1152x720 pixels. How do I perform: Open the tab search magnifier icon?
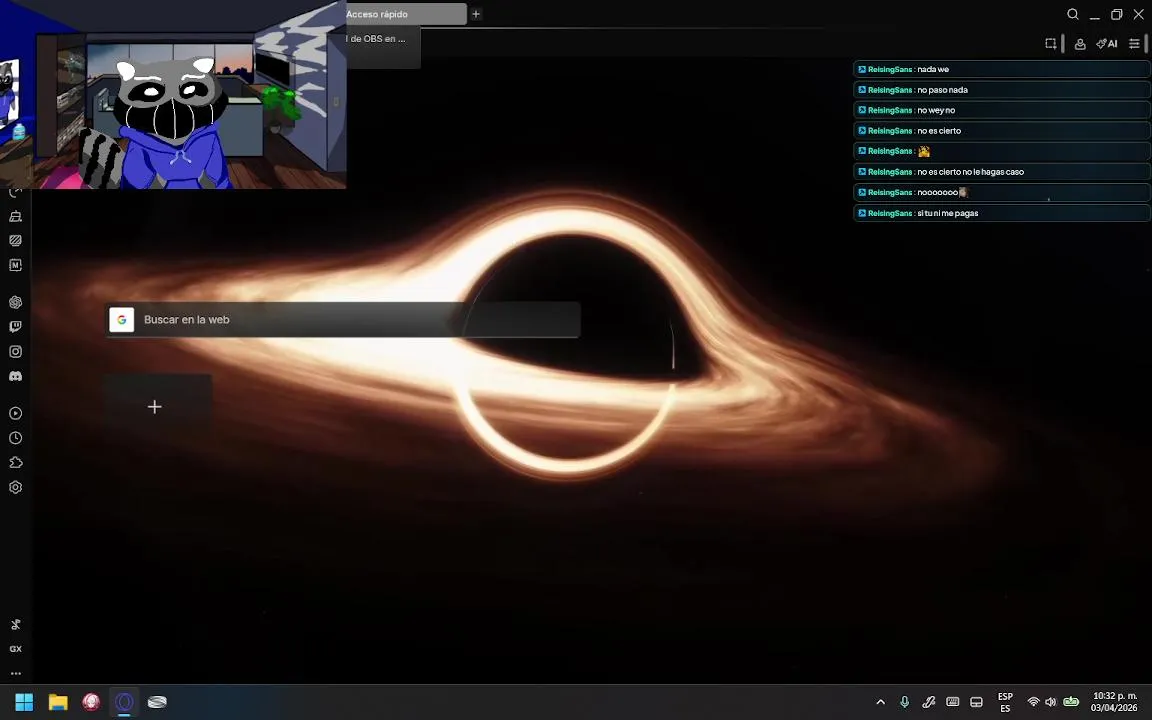pos(1073,14)
